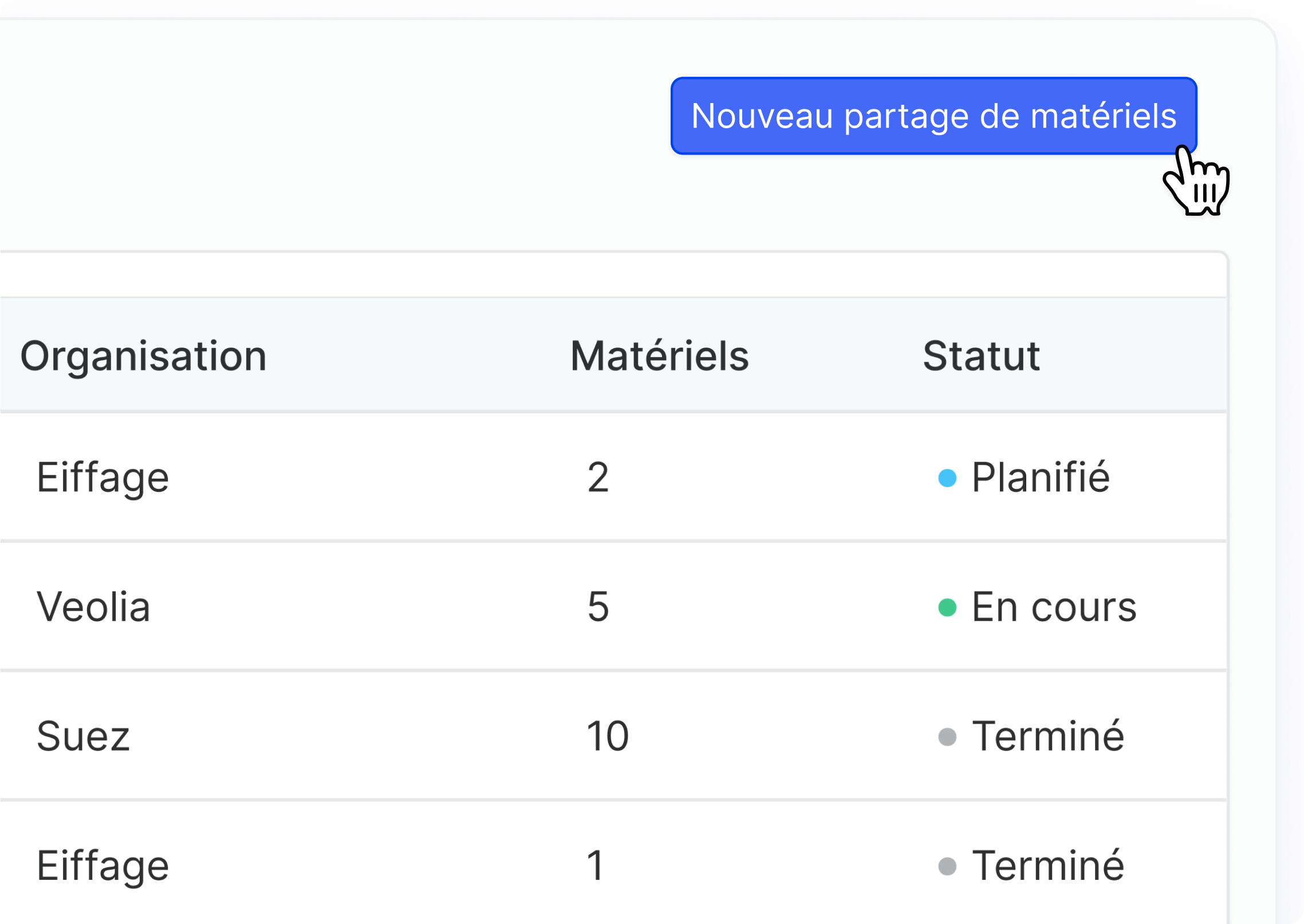Screen dimensions: 1304x924
Task: Click Terminé status in last Eiffage row
Action: click(1048, 865)
